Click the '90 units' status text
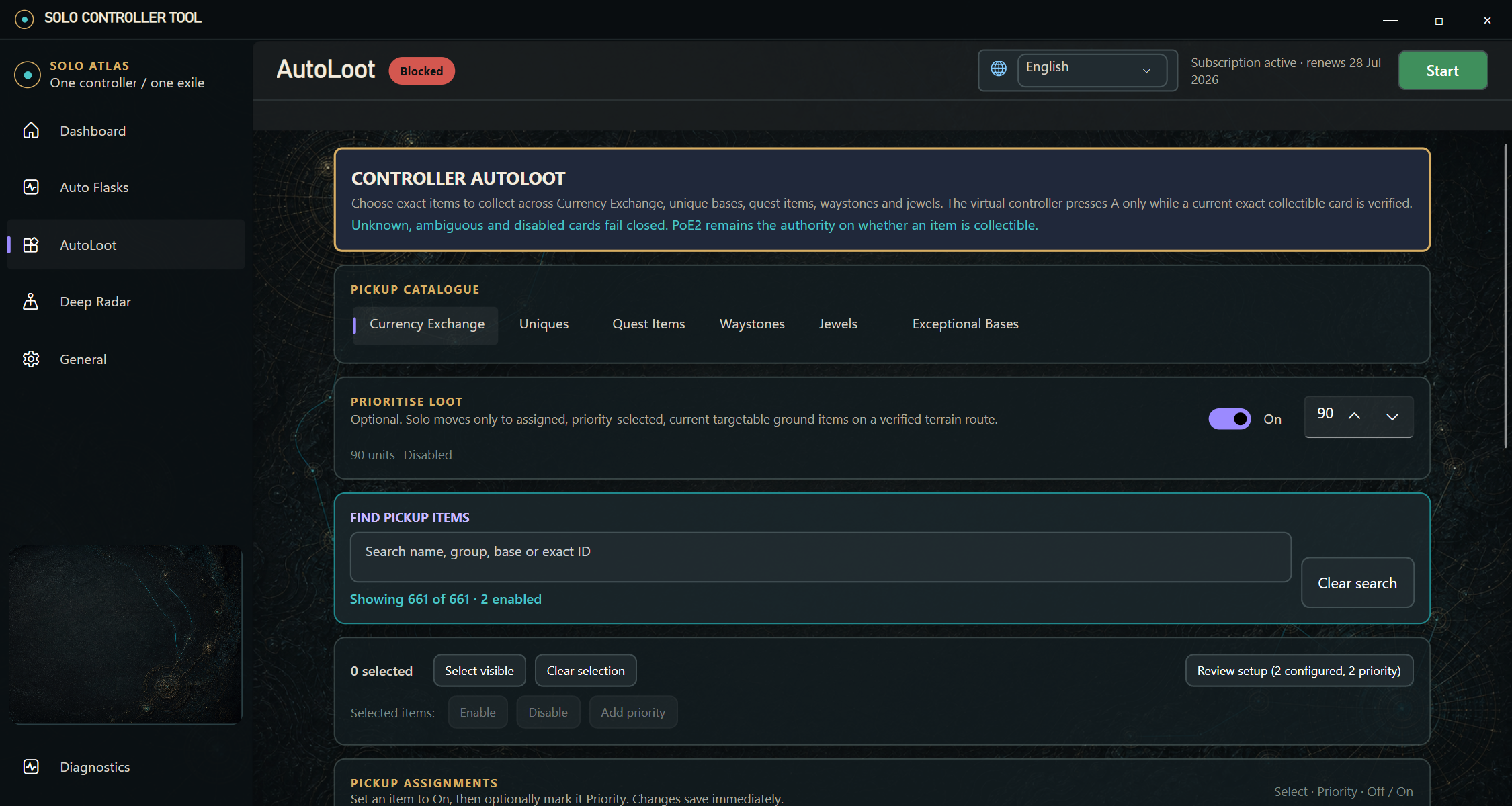The image size is (1512, 806). point(372,455)
